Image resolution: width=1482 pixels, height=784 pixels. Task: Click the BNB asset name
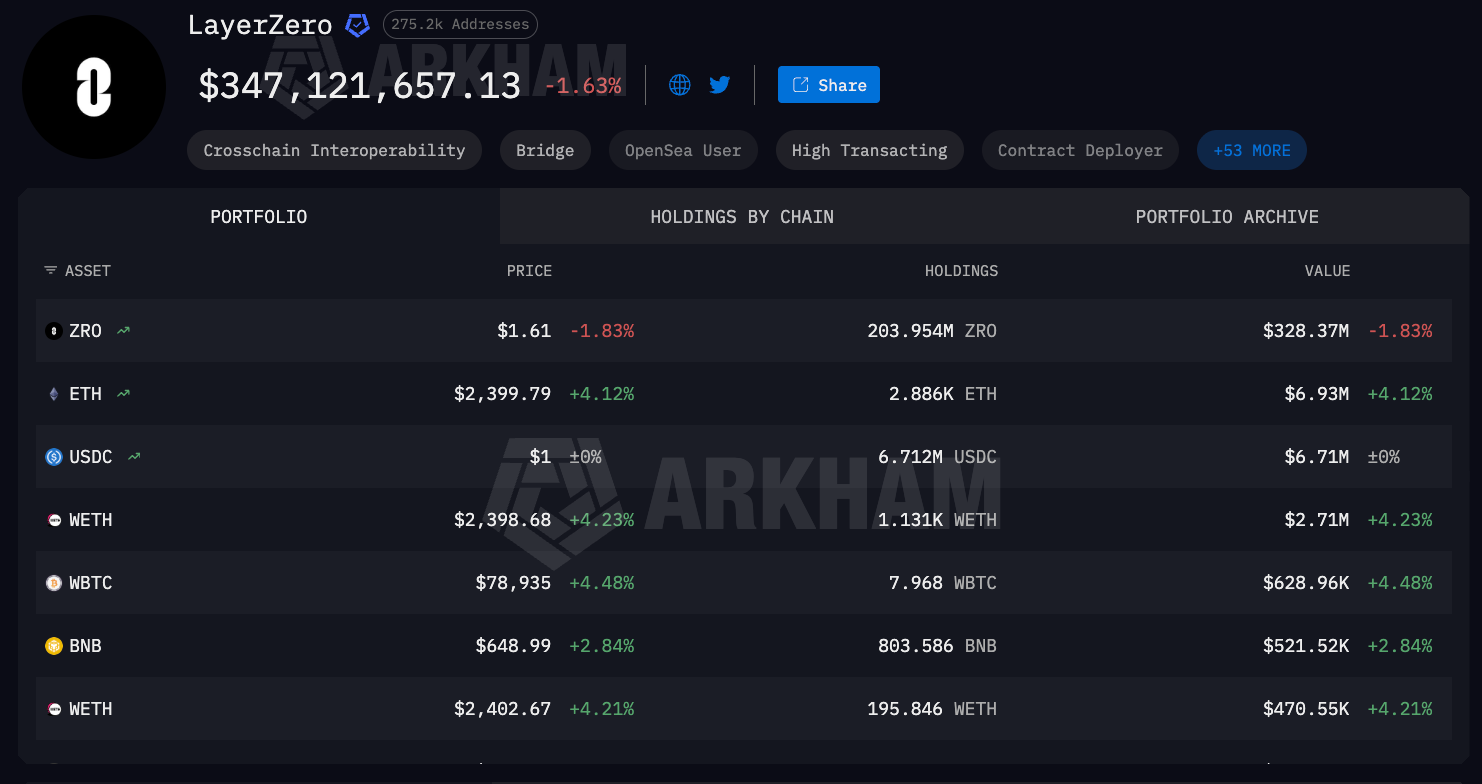85,646
